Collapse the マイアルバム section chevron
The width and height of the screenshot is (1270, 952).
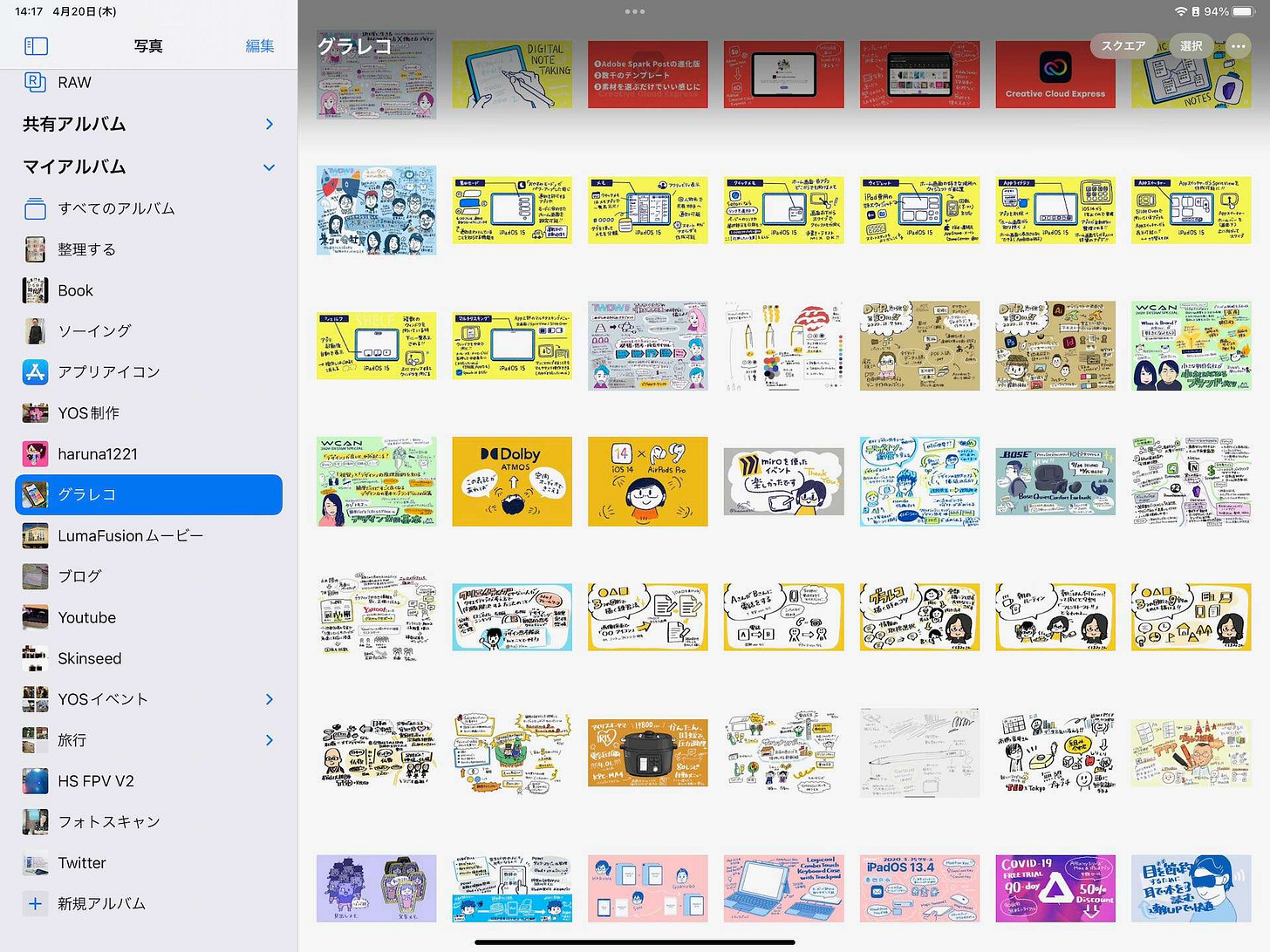[x=269, y=167]
